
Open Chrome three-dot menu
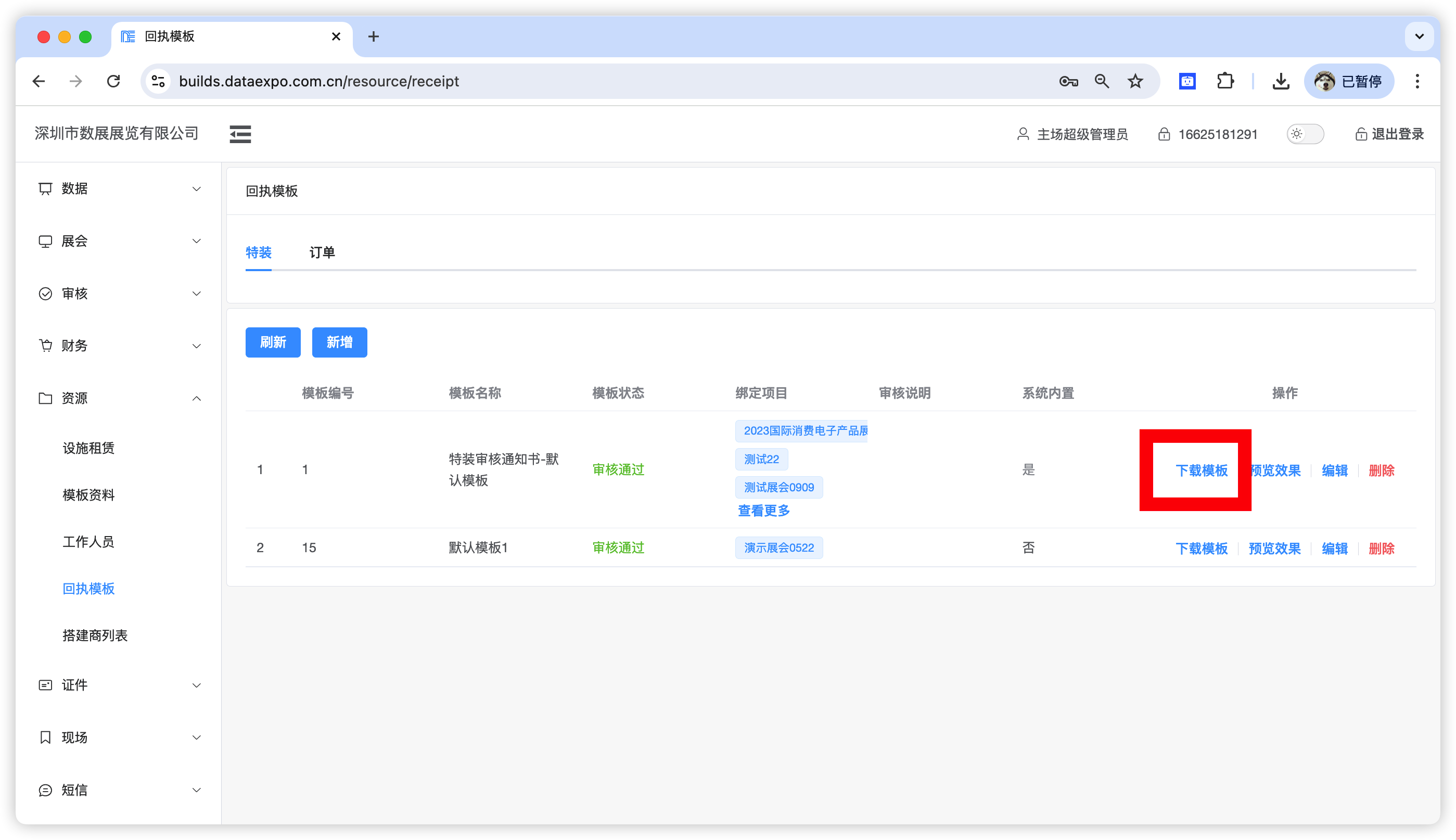coord(1417,81)
